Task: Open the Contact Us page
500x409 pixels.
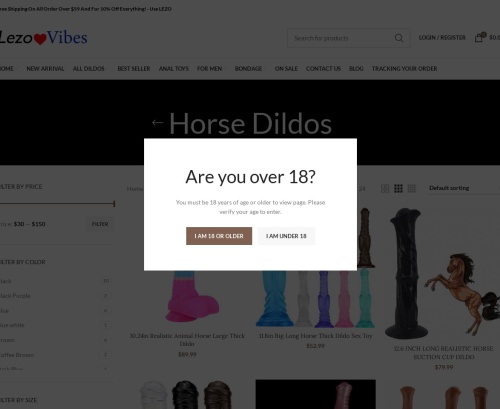Action: point(323,69)
